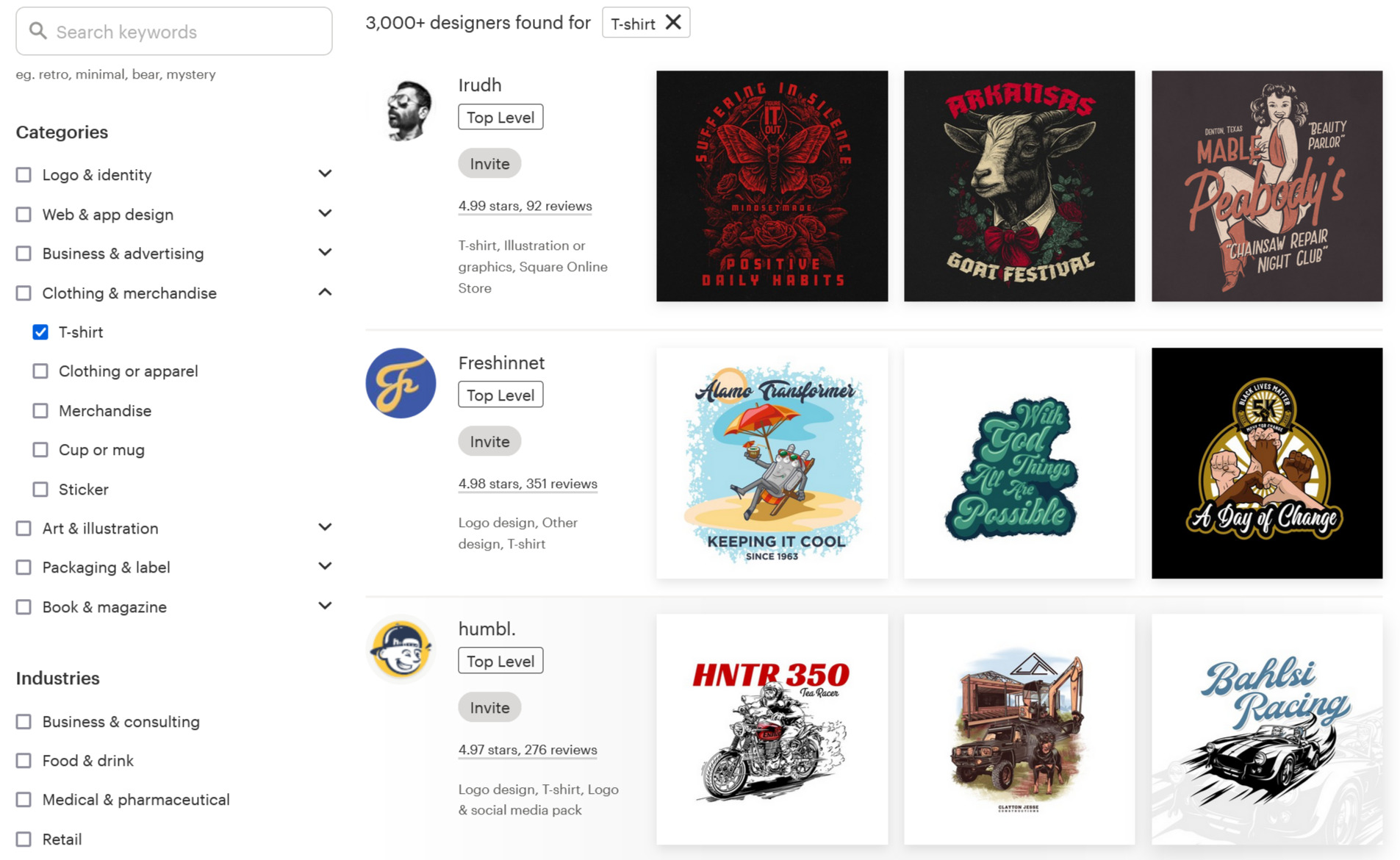
Task: Enable the Food & drink industry filter
Action: click(x=24, y=760)
